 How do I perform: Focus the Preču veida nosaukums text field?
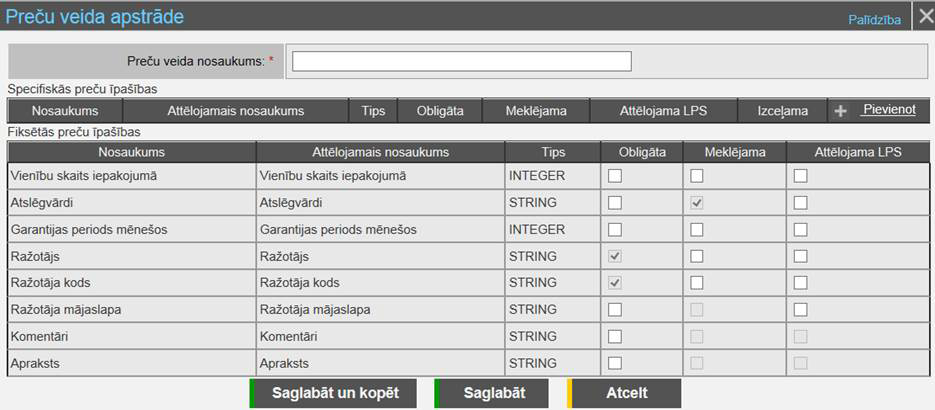click(x=461, y=62)
